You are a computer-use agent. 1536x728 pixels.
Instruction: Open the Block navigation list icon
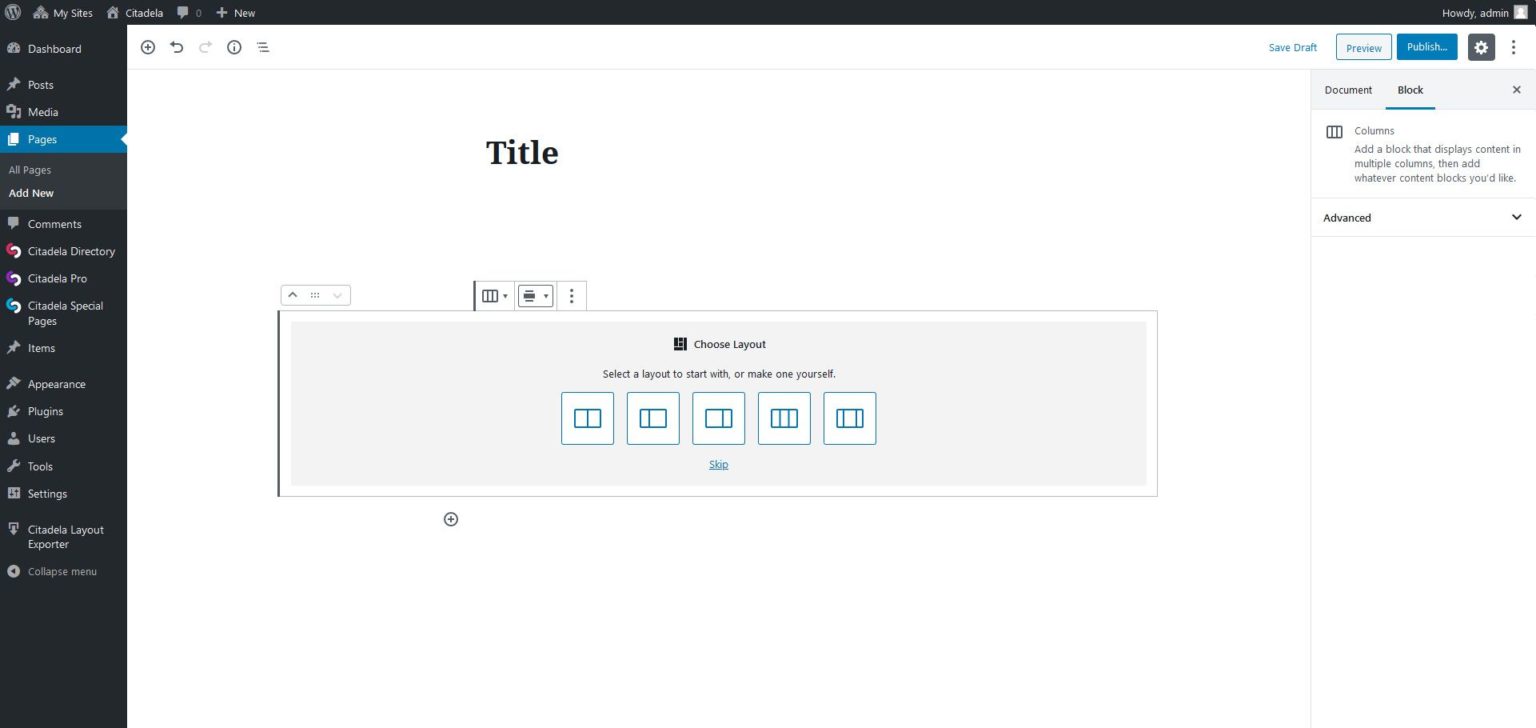[x=263, y=47]
